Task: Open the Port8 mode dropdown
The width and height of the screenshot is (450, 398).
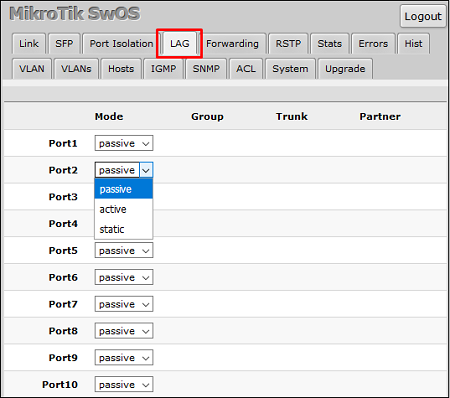Action: click(x=124, y=331)
